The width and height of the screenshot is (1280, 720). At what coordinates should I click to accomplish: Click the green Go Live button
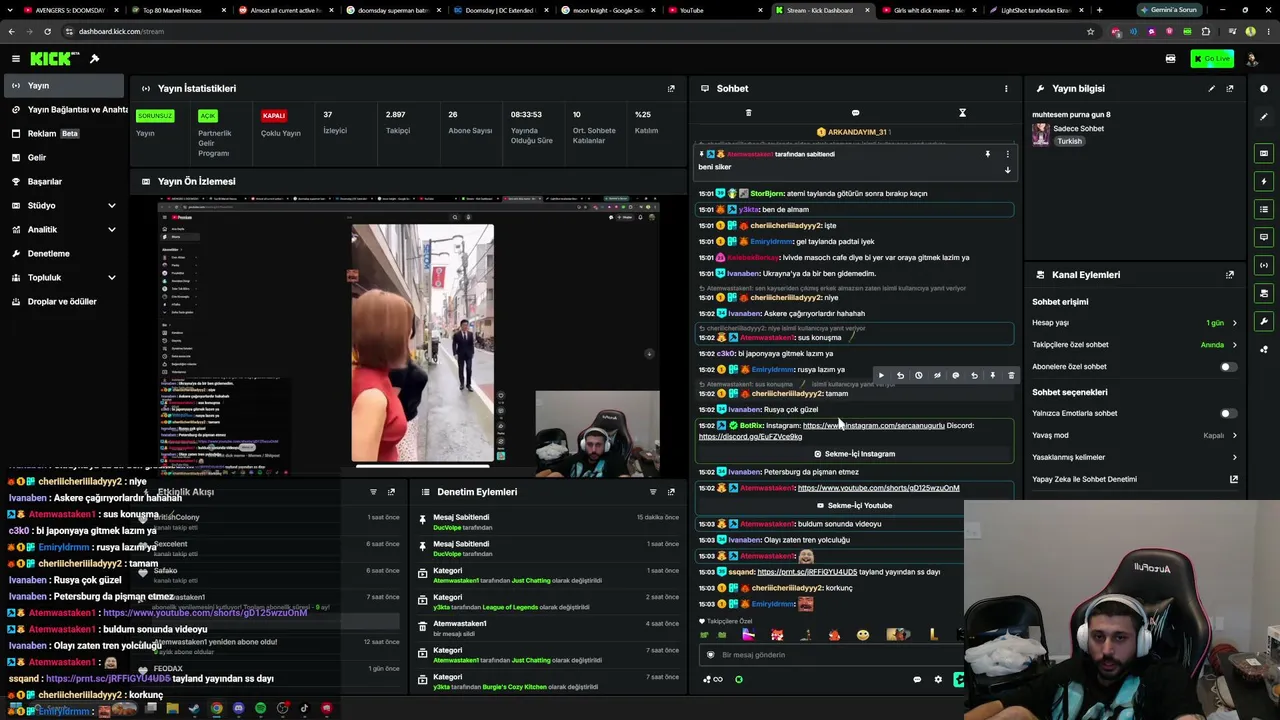point(1212,59)
